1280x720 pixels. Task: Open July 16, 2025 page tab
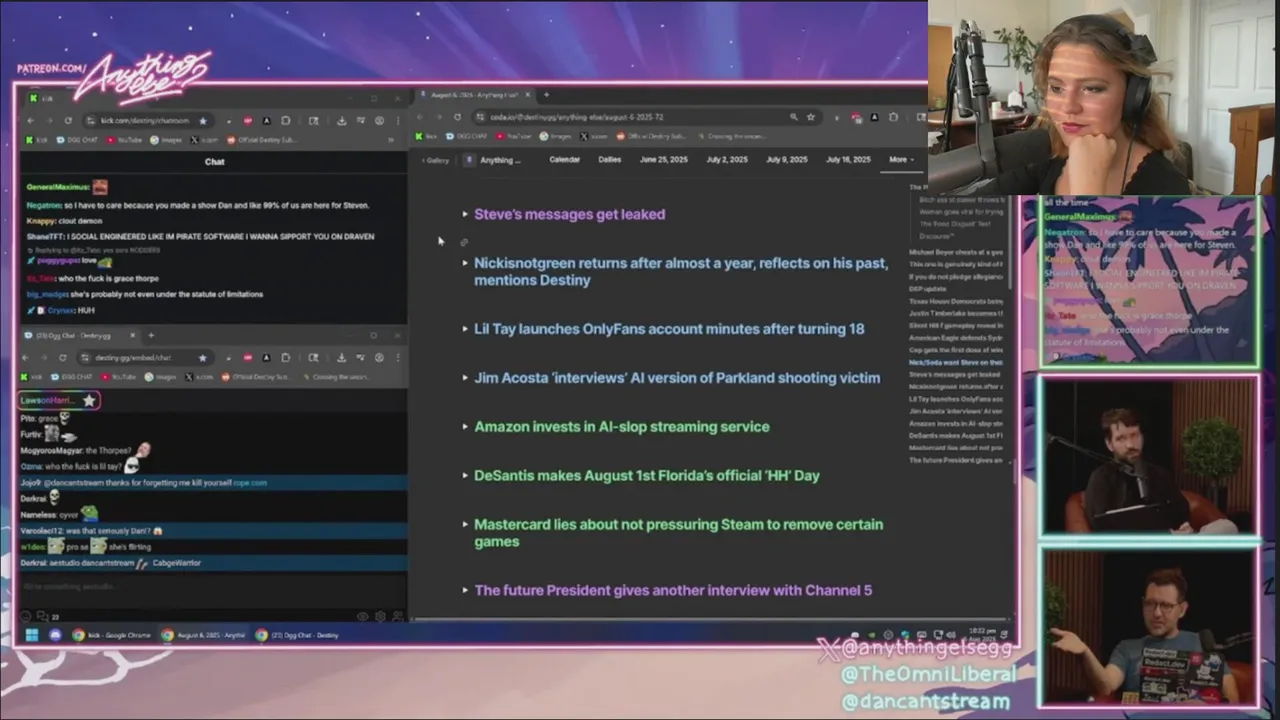point(848,160)
